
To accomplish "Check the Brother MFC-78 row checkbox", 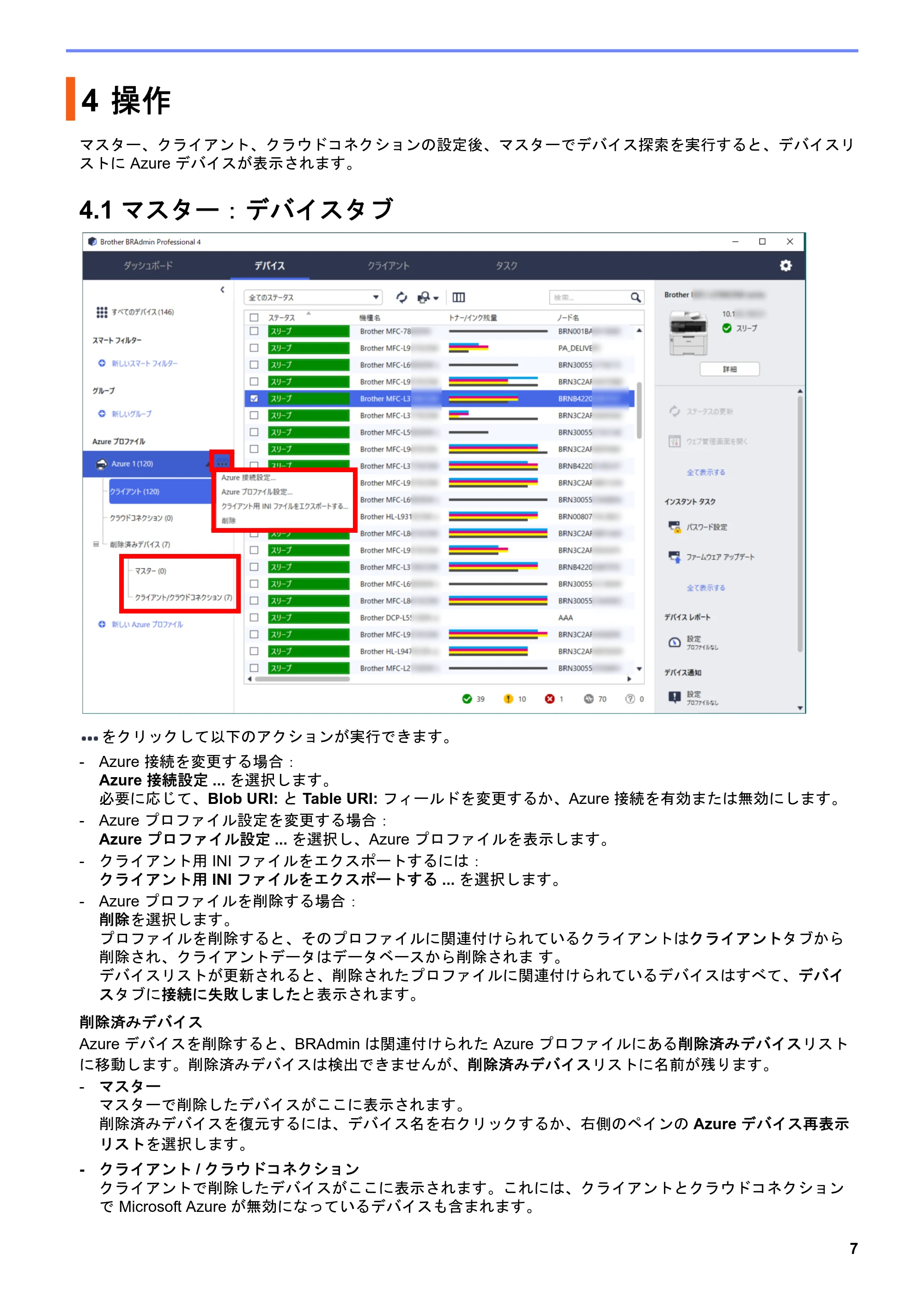I will point(255,331).
